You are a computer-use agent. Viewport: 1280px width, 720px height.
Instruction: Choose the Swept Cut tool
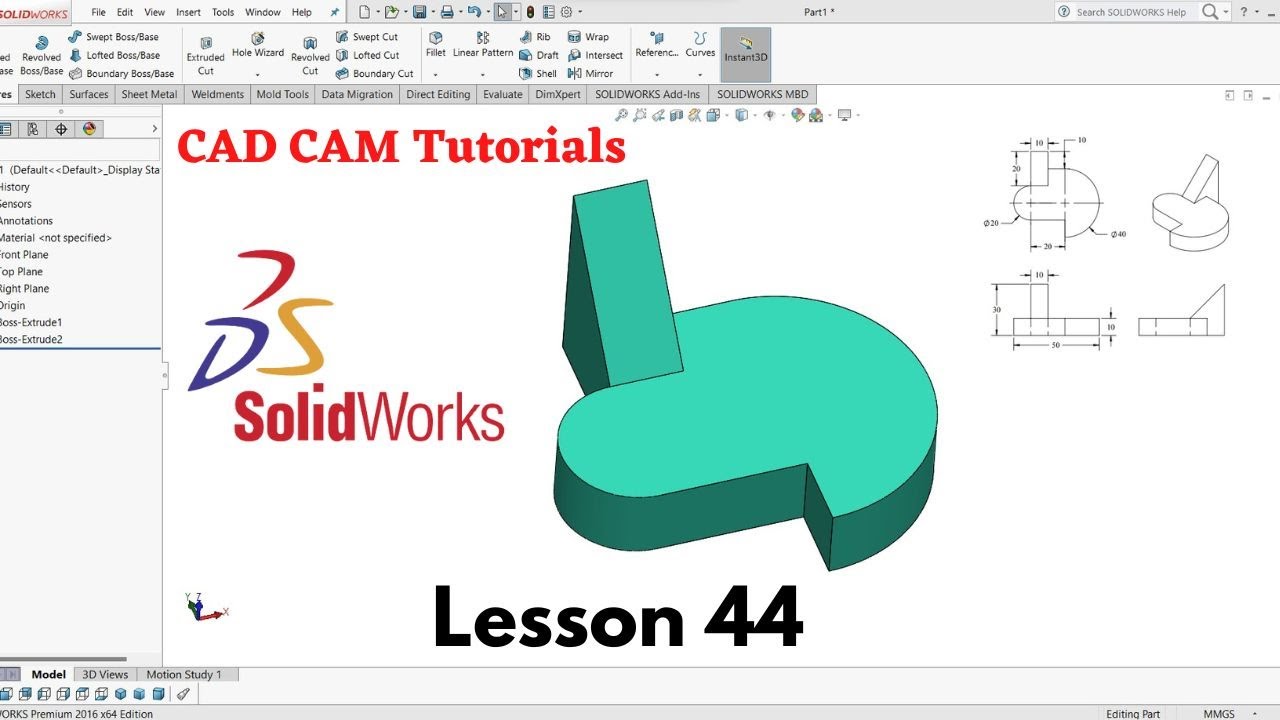[x=366, y=37]
